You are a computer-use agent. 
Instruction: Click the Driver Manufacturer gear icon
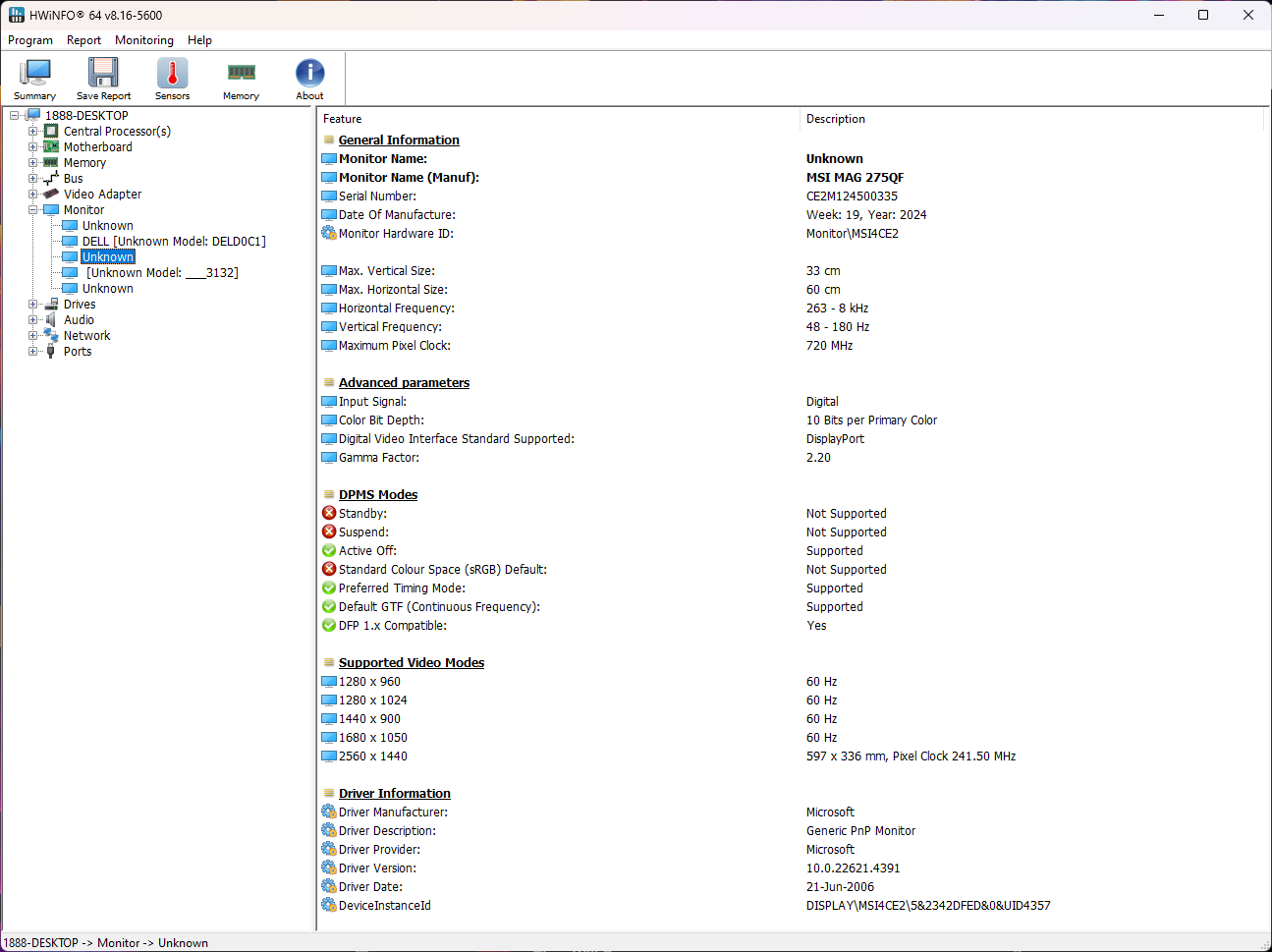pos(329,812)
